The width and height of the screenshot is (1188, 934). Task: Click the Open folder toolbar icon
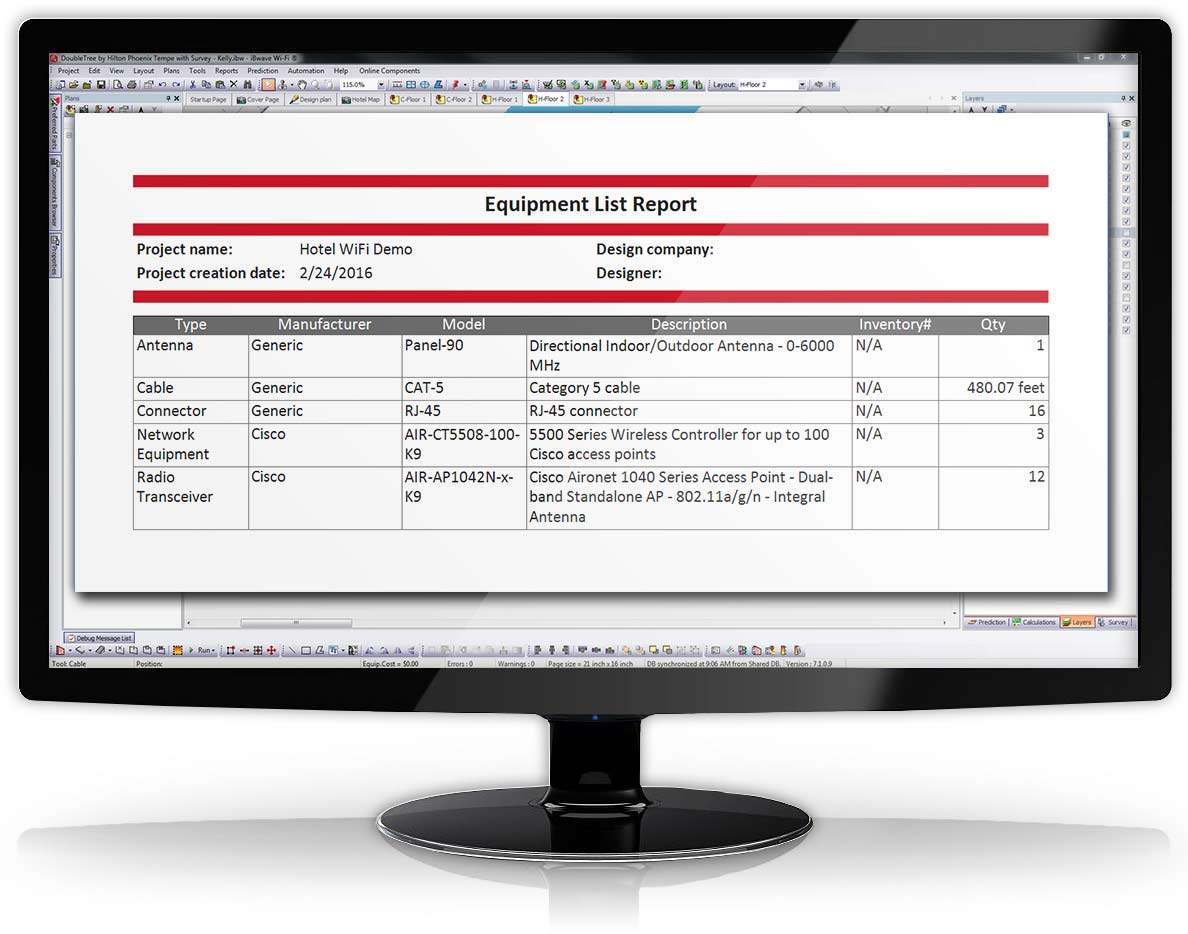(x=73, y=85)
